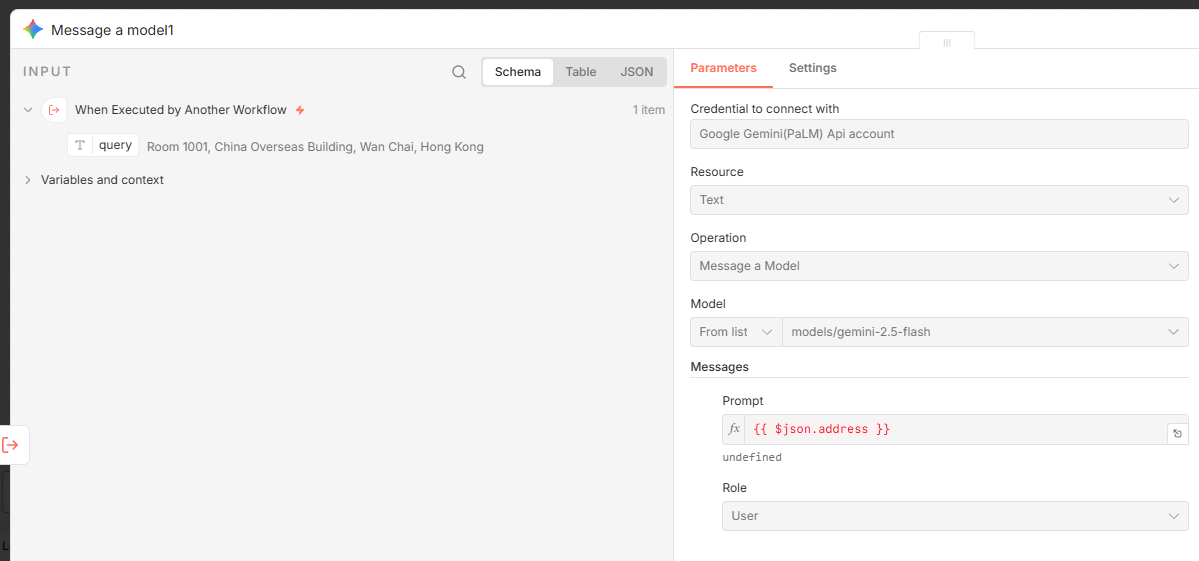Click the workflow trigger node icon
1199x561 pixels.
pyautogui.click(x=55, y=110)
